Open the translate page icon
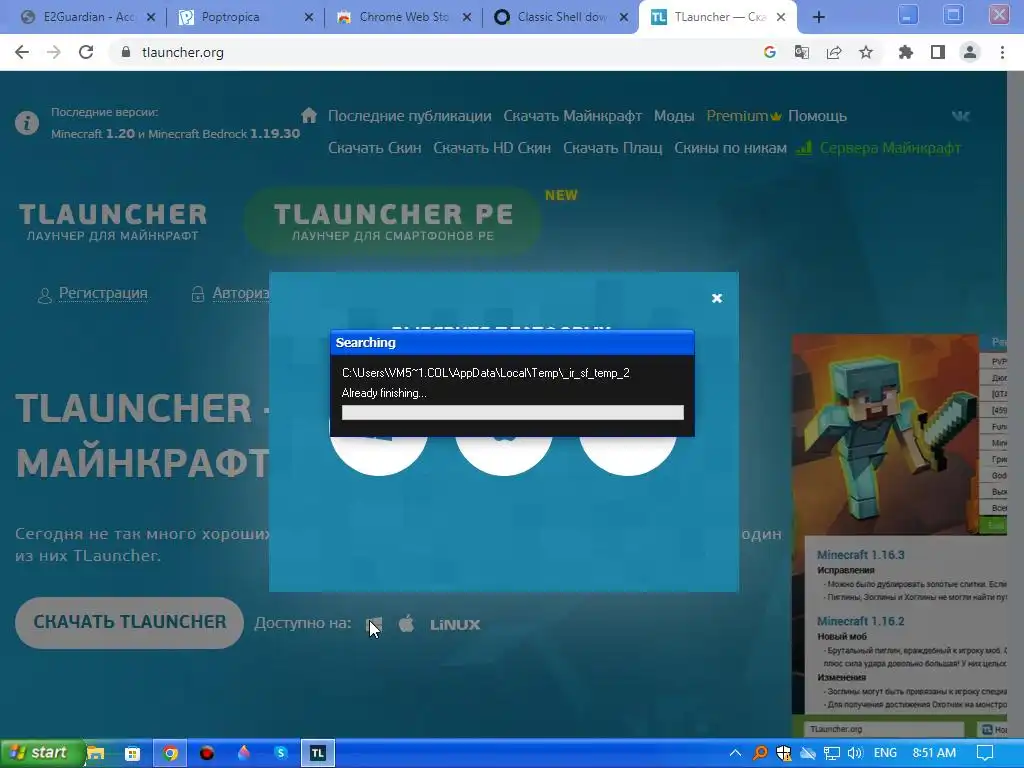Image resolution: width=1024 pixels, height=768 pixels. click(x=801, y=52)
